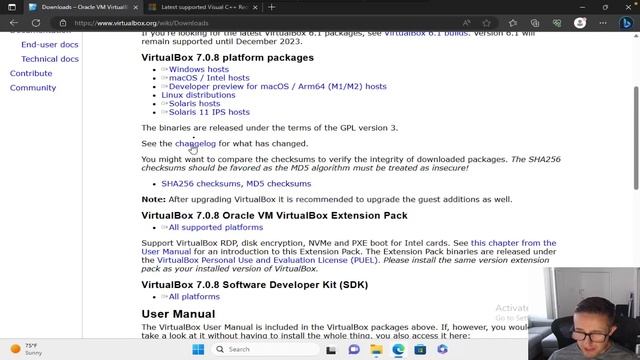The image size is (640, 360).
Task: Open Microsoft Edge from the taskbar
Action: point(398,349)
